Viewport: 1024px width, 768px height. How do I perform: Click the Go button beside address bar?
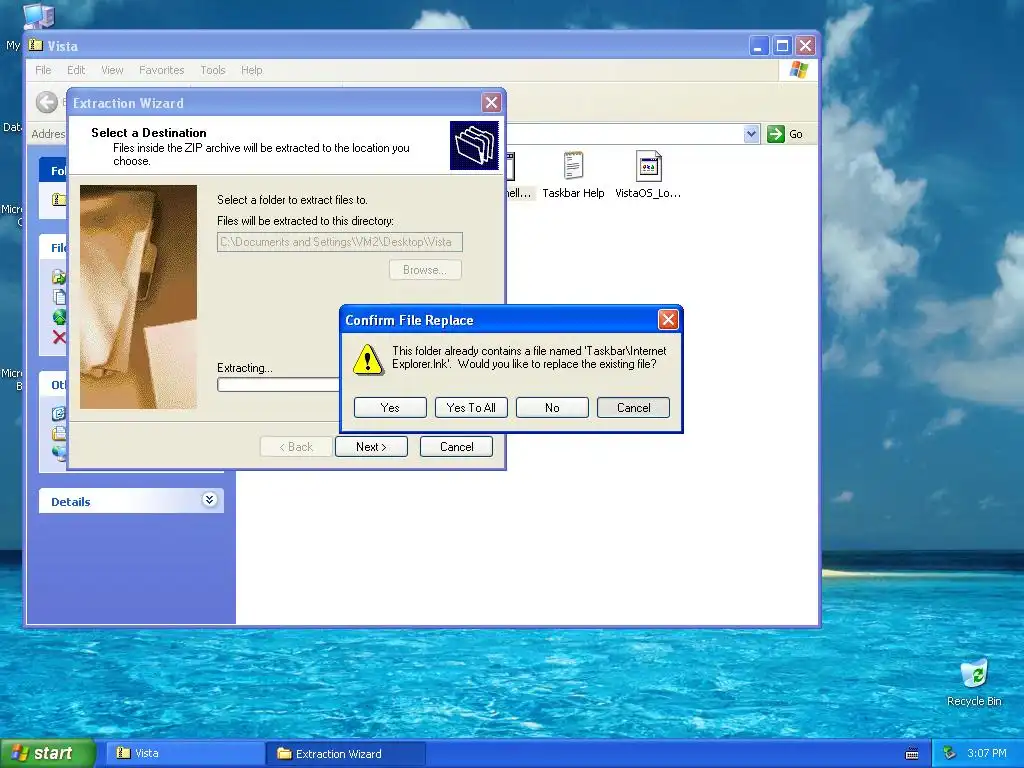(x=785, y=134)
